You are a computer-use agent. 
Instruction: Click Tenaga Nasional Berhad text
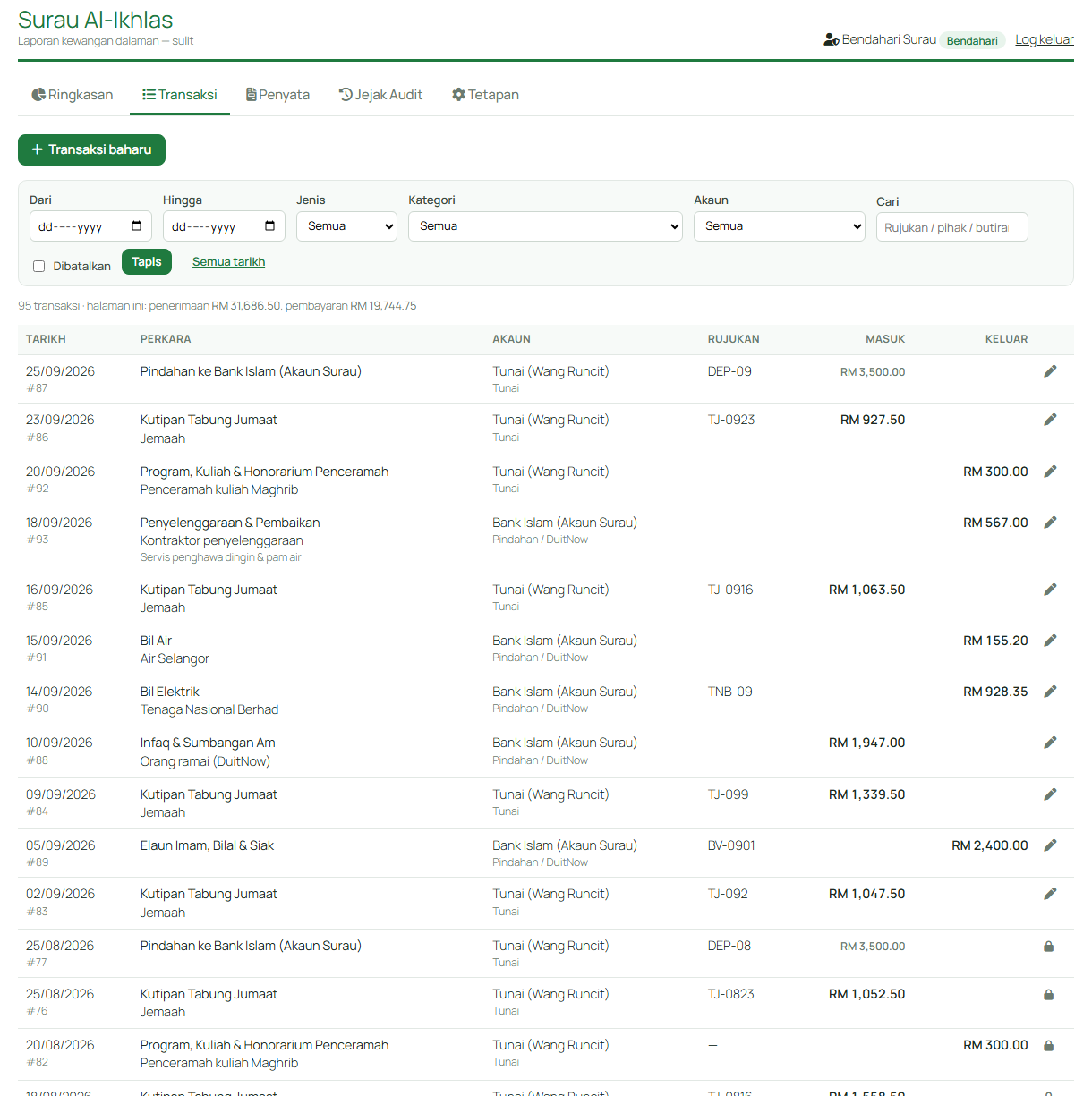209,709
